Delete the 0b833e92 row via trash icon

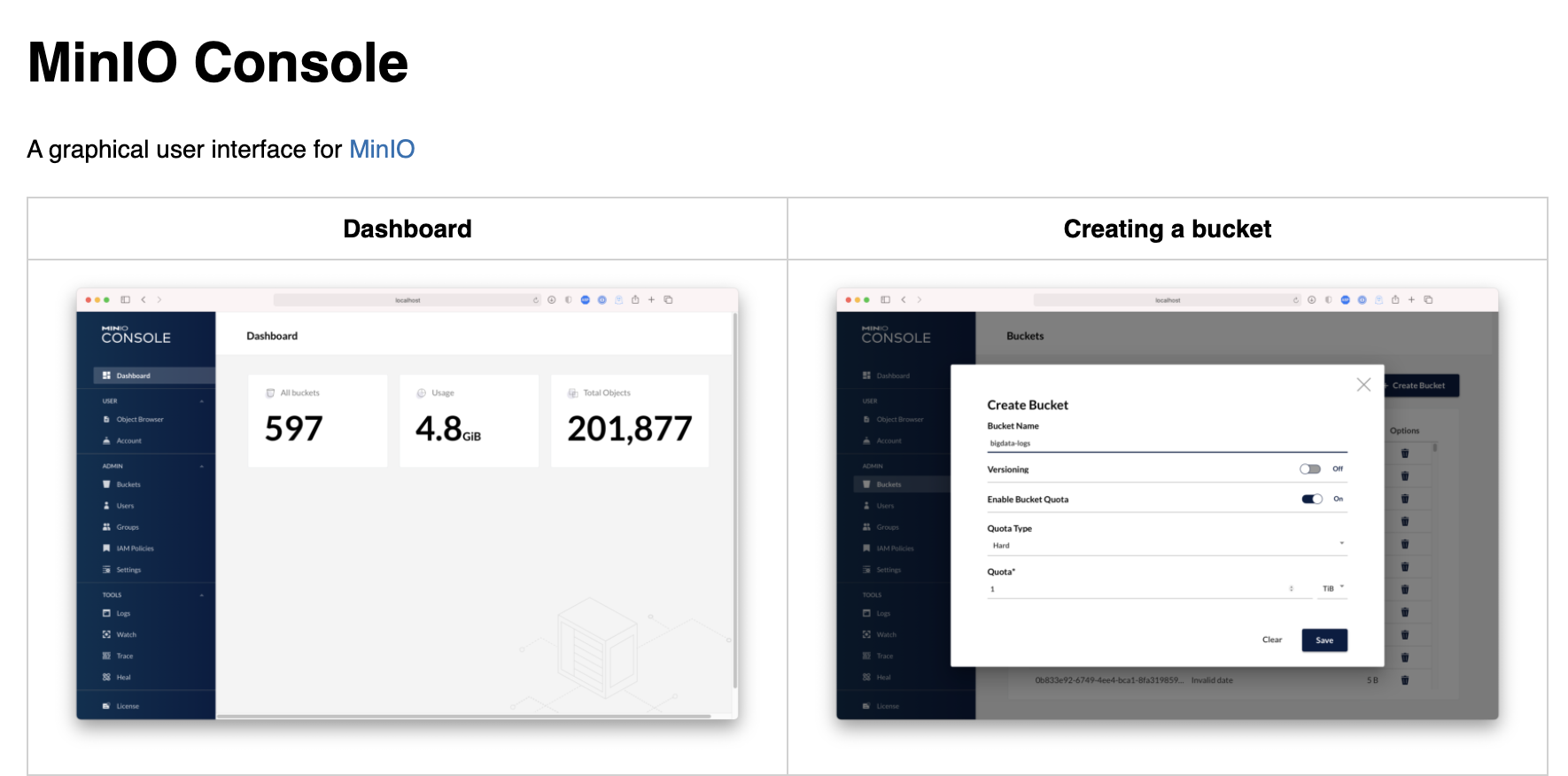click(x=1404, y=680)
